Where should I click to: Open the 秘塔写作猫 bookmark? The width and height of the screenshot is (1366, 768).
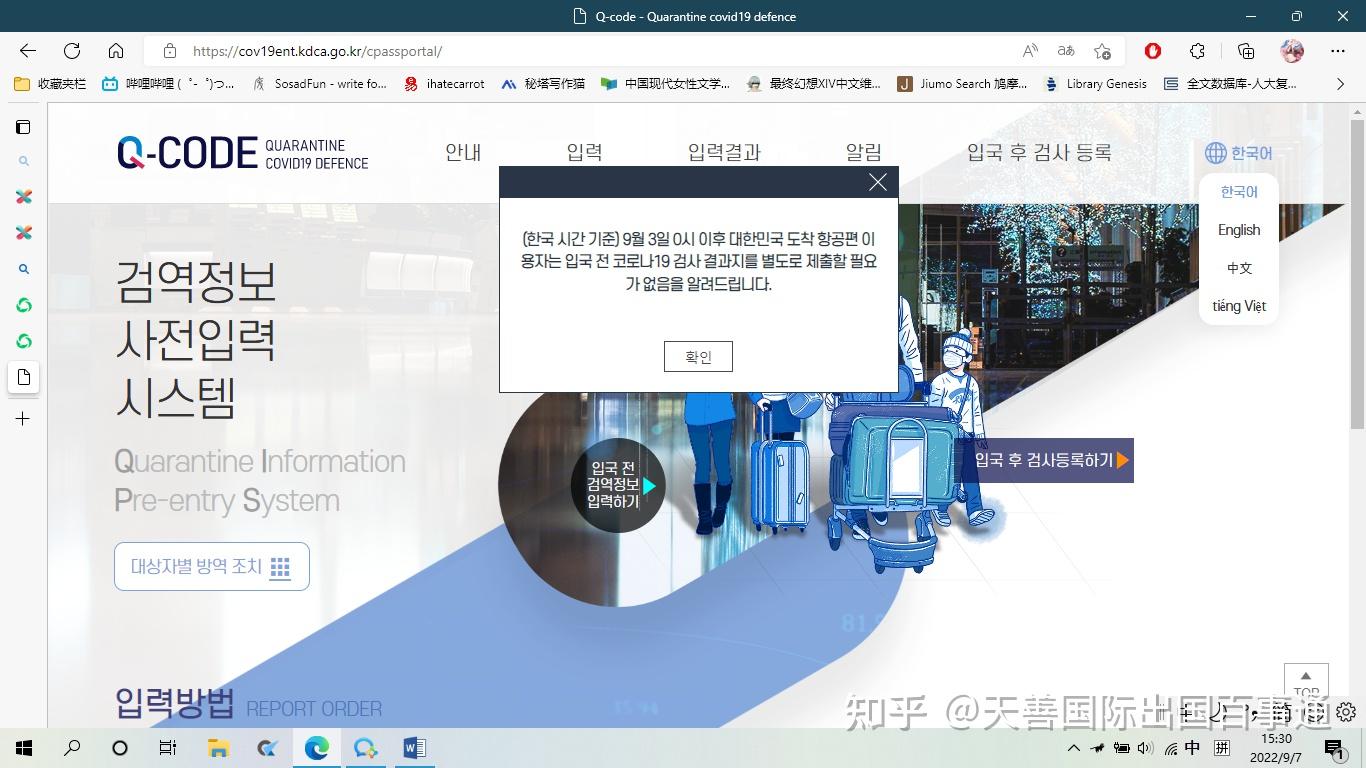point(543,84)
